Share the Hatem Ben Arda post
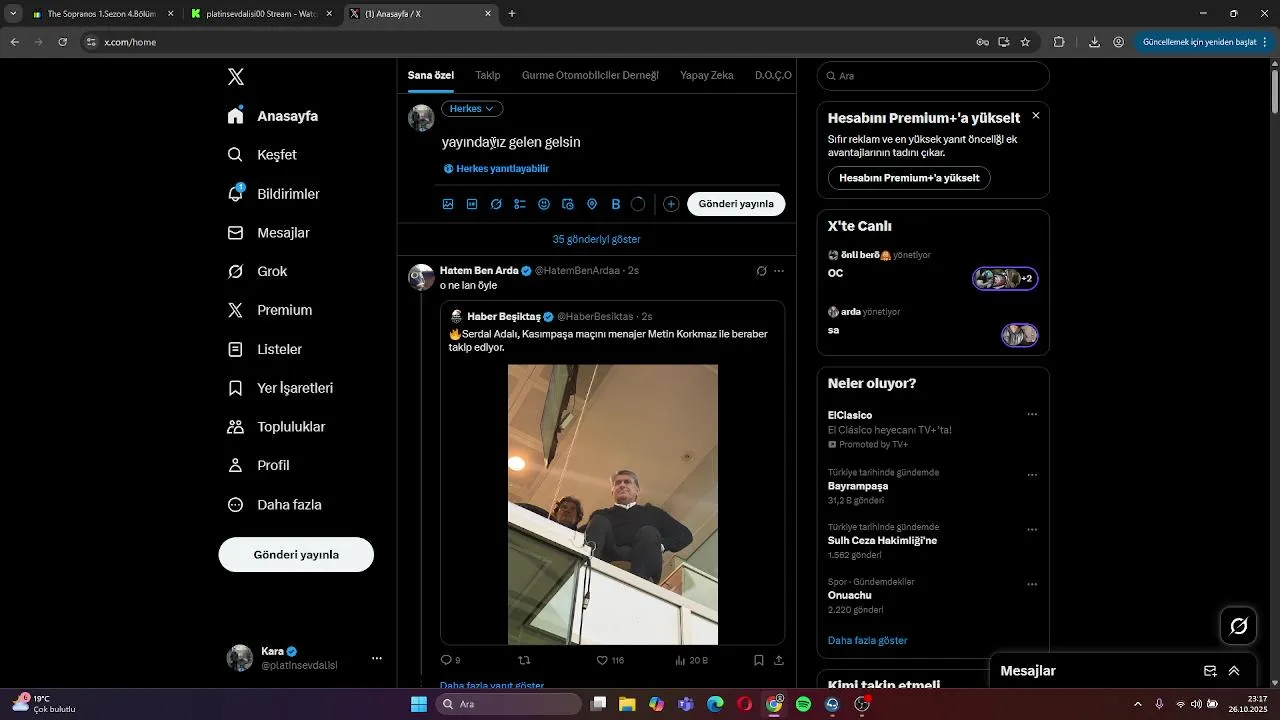The image size is (1280, 720). coord(779,660)
